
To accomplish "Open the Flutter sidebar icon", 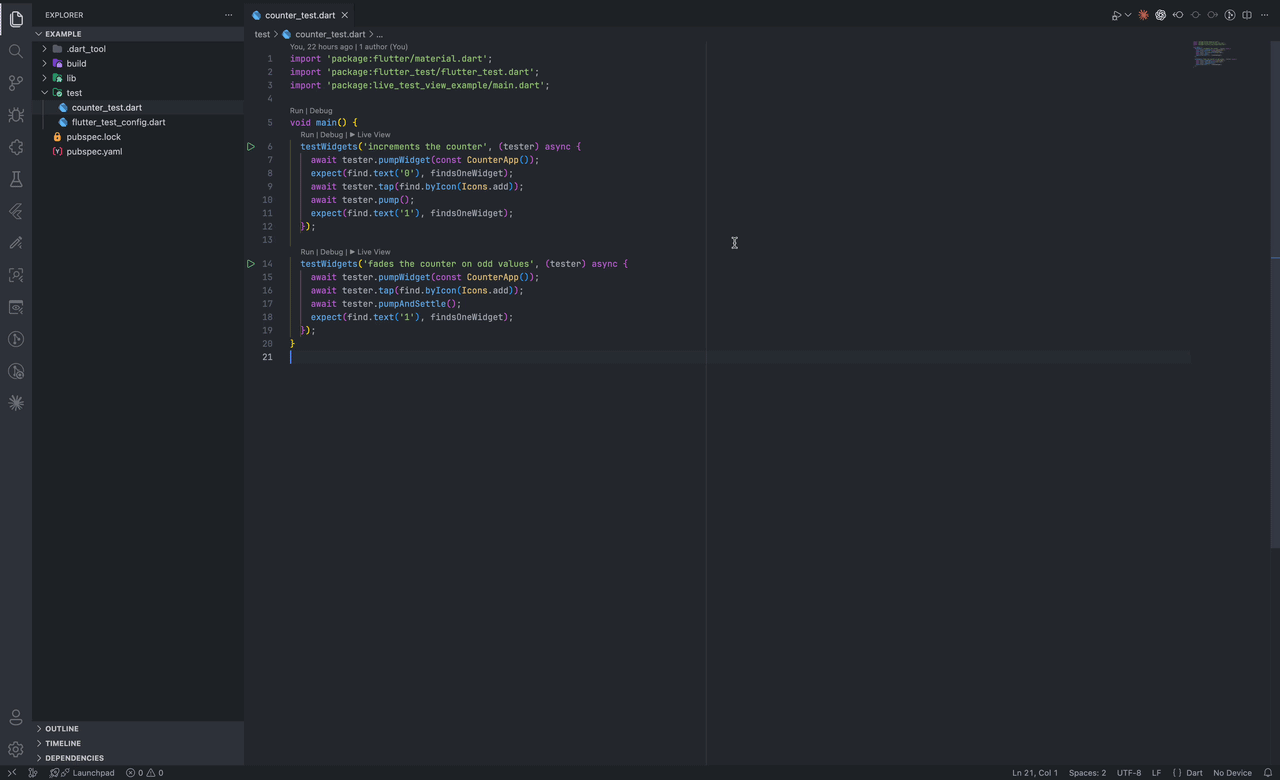I will tap(16, 211).
